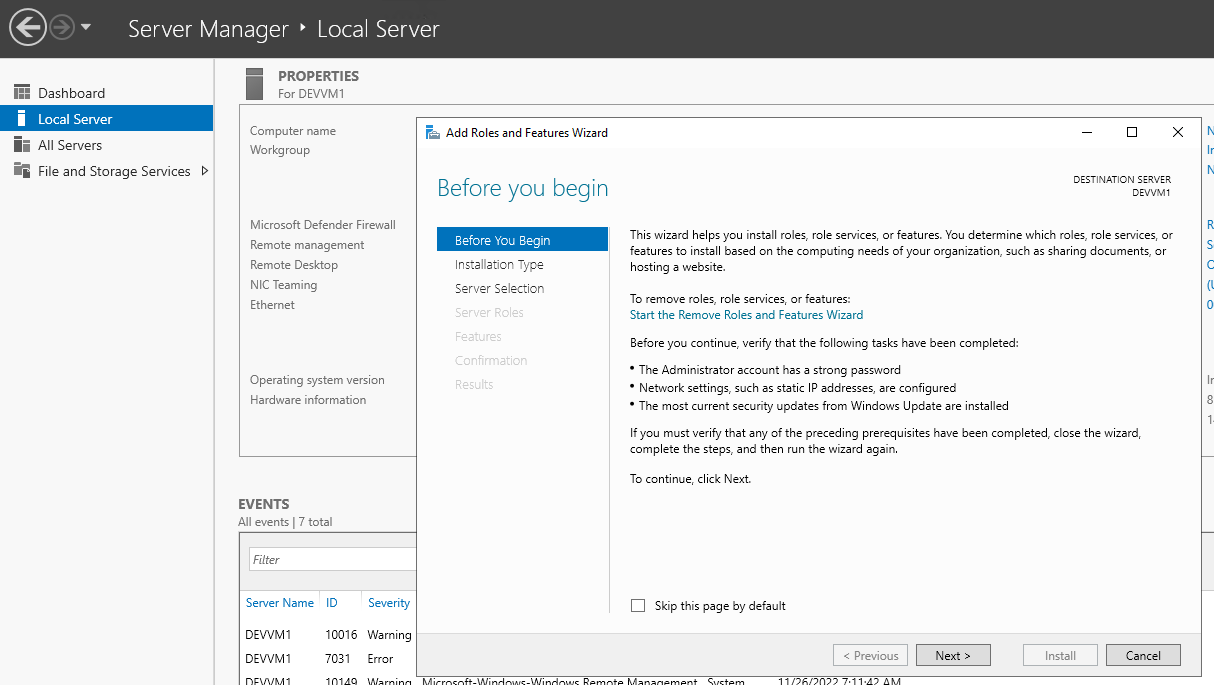Select event row with ID 7031
The image size is (1214, 685).
coord(329,659)
